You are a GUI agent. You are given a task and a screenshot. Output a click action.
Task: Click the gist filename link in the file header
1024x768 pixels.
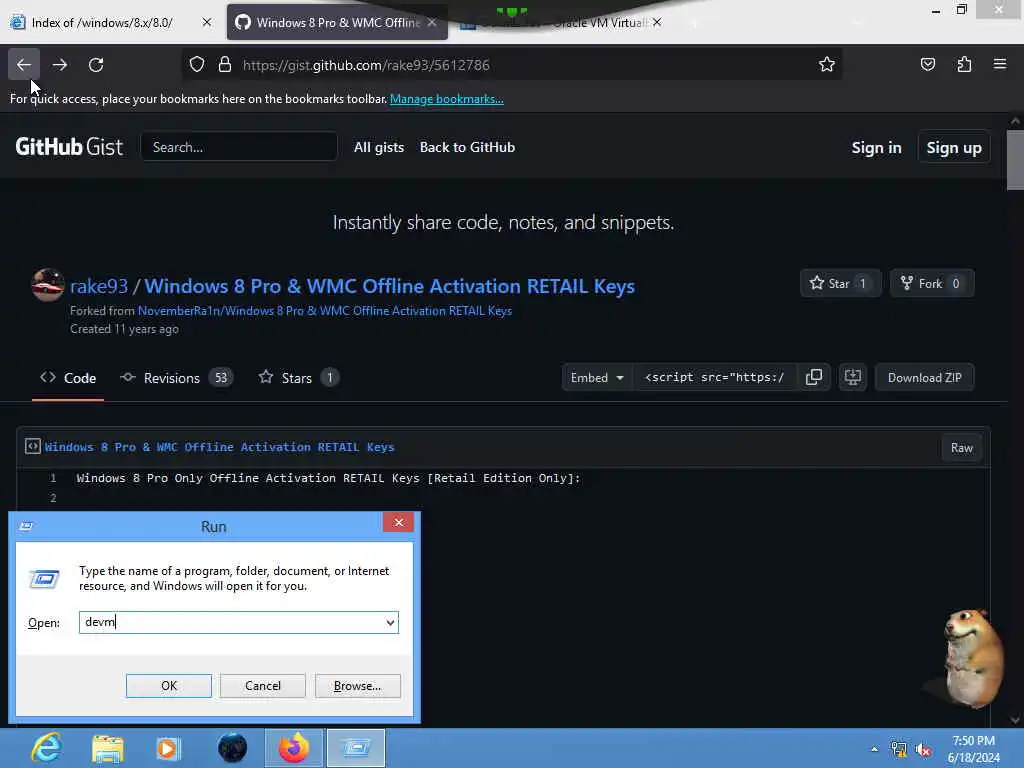[219, 447]
